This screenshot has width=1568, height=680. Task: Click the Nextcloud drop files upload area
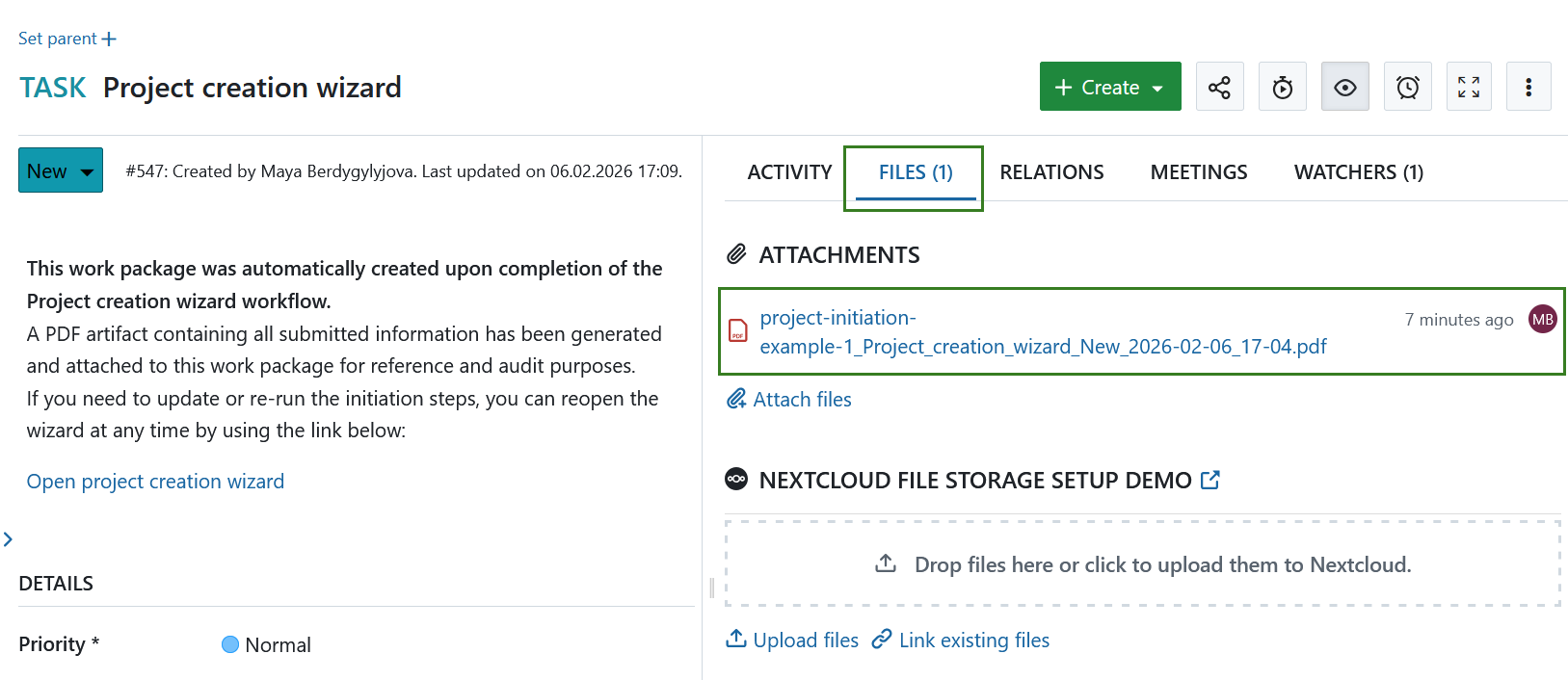coord(1142,564)
